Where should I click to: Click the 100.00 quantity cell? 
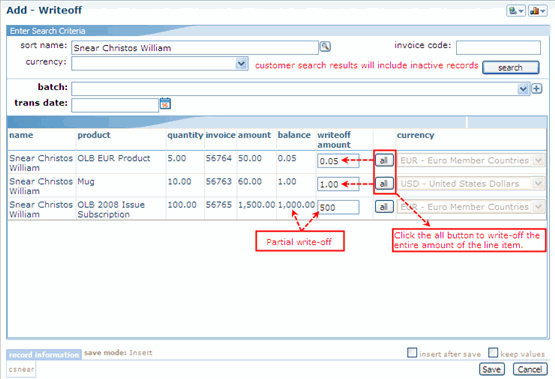click(182, 205)
